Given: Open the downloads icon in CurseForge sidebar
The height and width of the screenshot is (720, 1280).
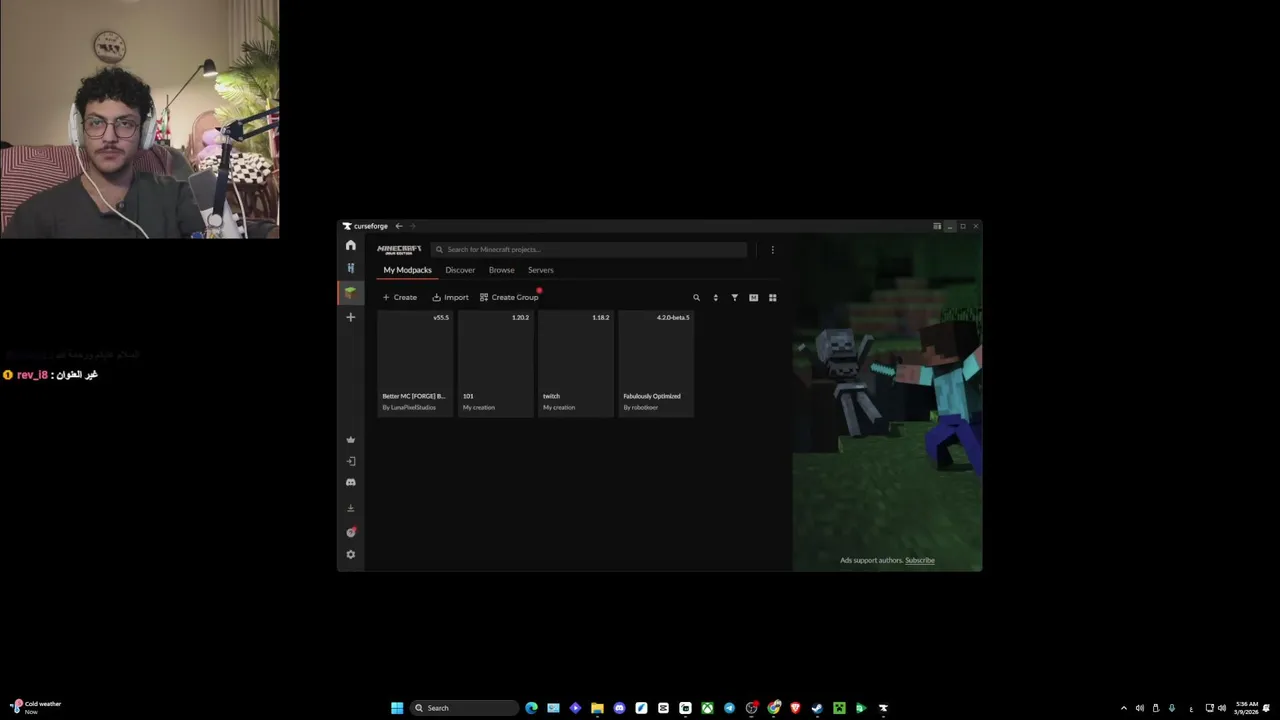Looking at the screenshot, I should point(350,508).
